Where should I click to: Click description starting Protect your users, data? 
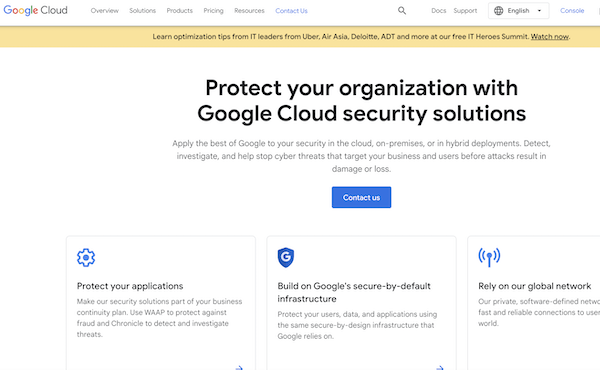[357, 325]
